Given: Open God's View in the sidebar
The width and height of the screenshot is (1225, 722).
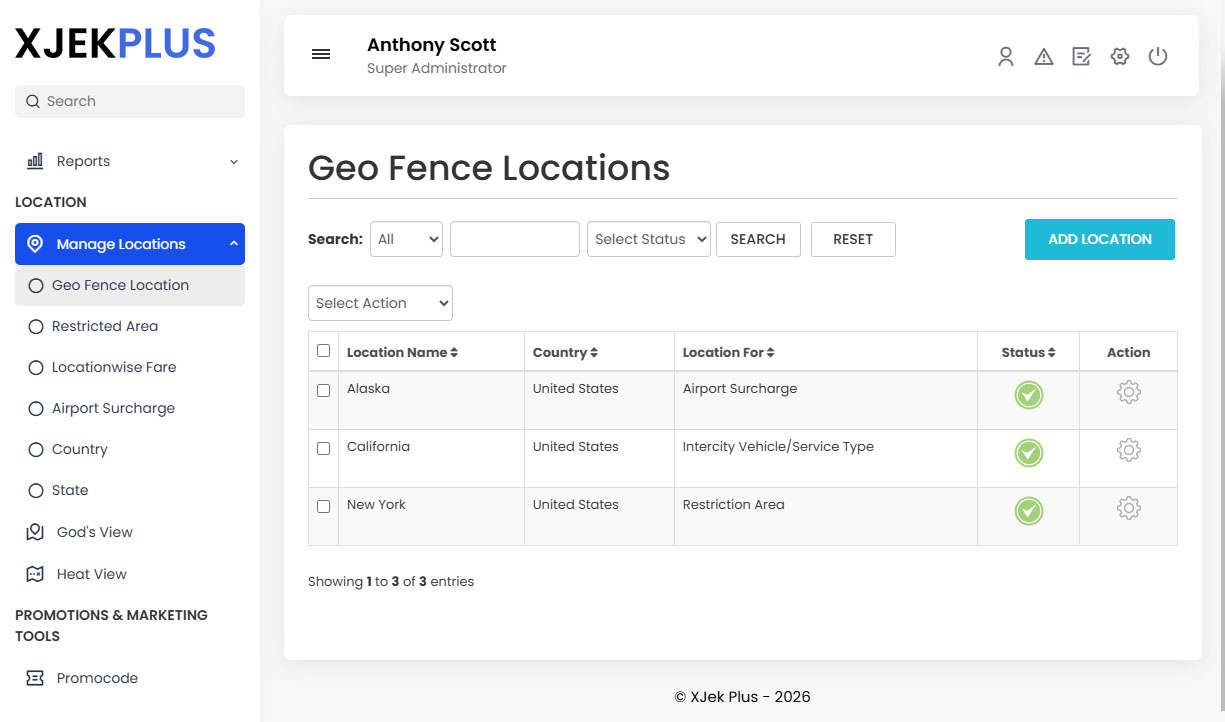Looking at the screenshot, I should pyautogui.click(x=92, y=531).
